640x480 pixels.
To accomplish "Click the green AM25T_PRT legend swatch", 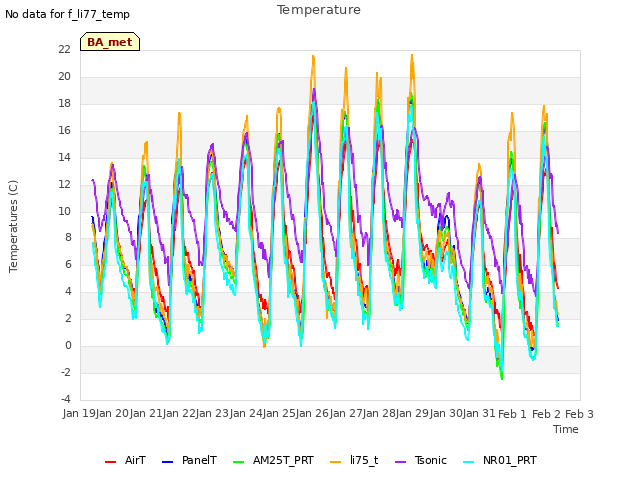I will [x=238, y=462].
